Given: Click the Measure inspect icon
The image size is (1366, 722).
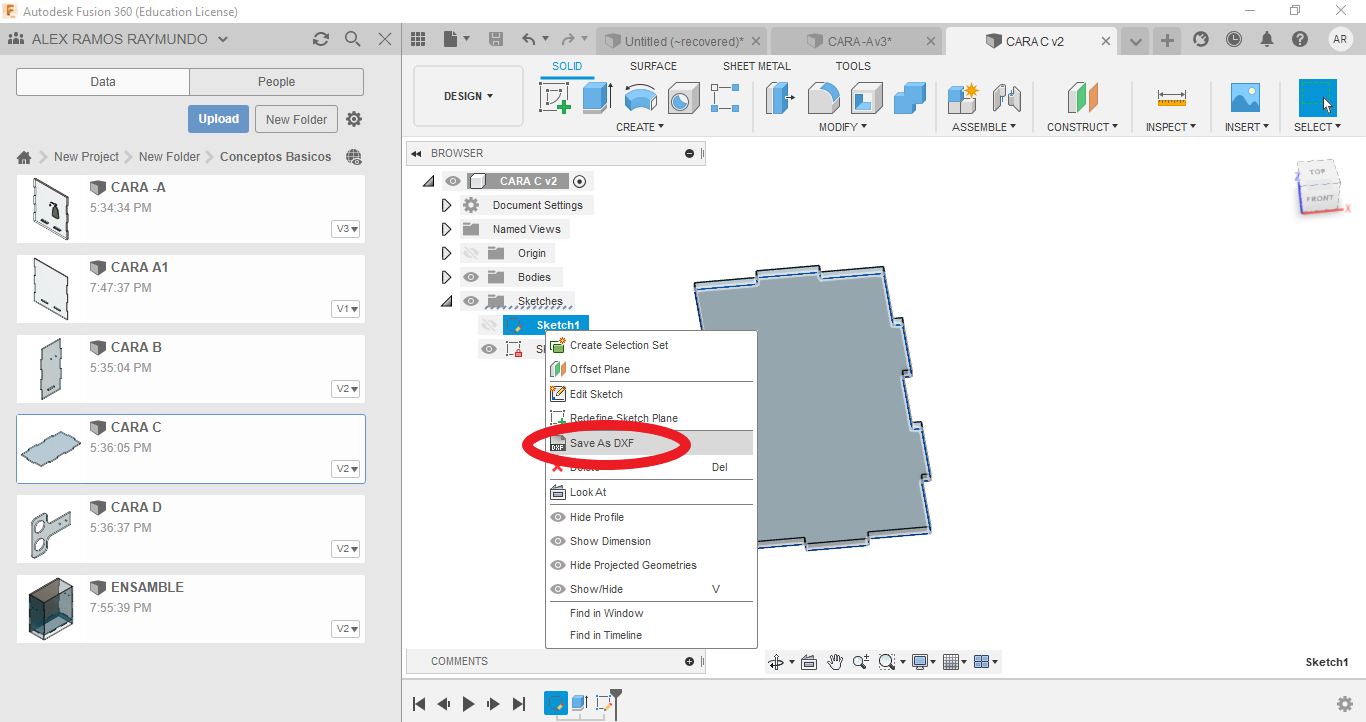Looking at the screenshot, I should tap(1170, 98).
